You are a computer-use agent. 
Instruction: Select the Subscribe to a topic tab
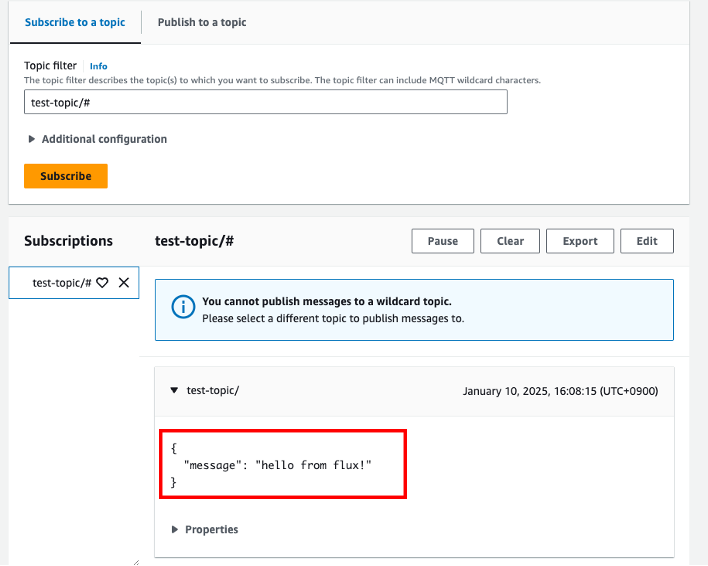click(x=75, y=22)
